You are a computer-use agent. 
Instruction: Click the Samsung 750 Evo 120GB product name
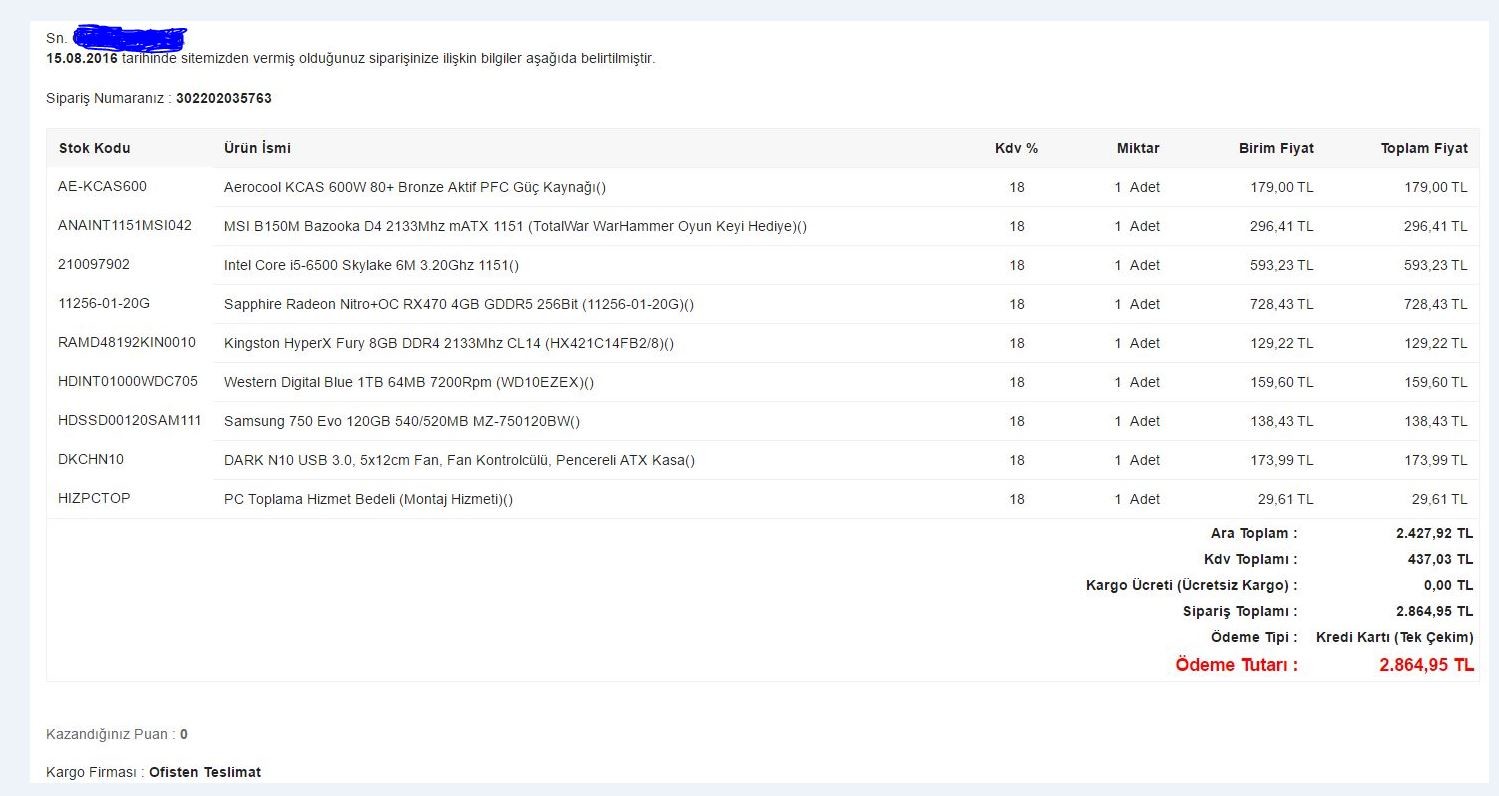(x=402, y=421)
